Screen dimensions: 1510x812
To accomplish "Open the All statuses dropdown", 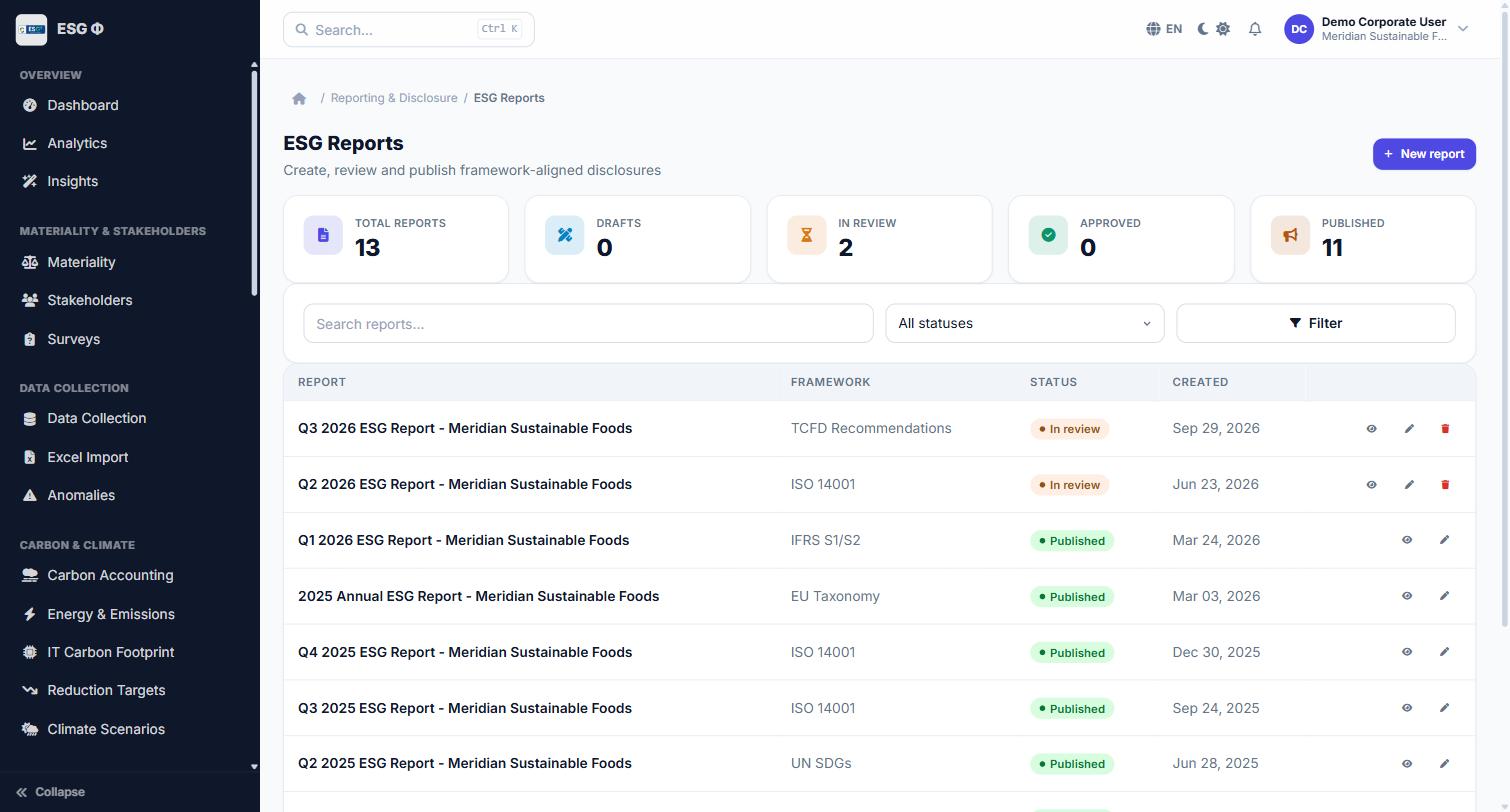I will (1025, 323).
